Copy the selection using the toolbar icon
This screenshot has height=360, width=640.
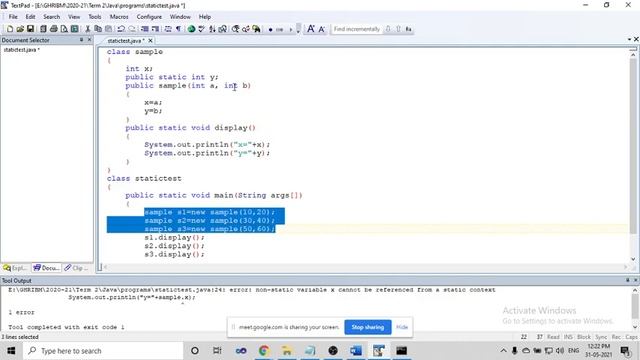point(98,29)
